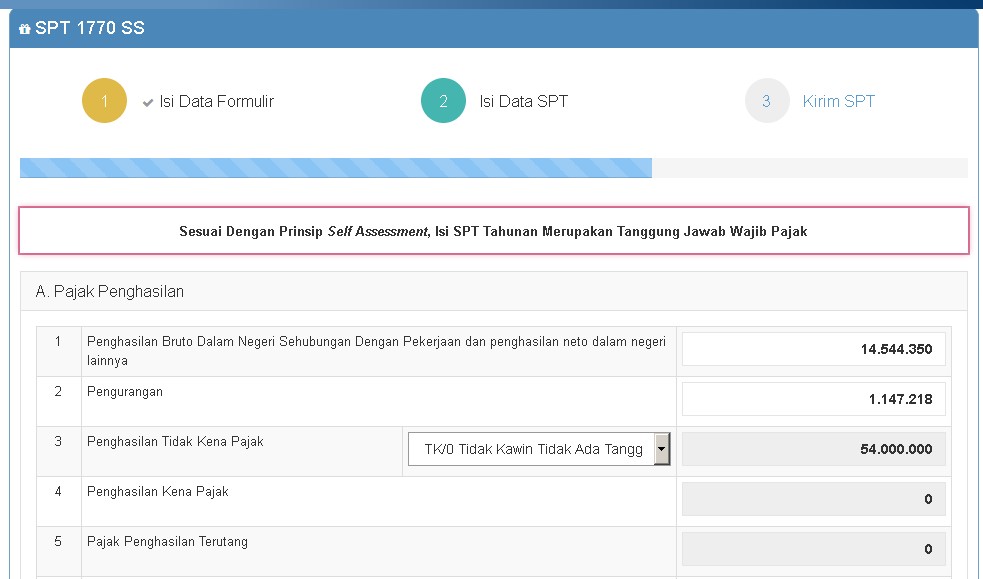The height and width of the screenshot is (579, 983).
Task: Click the Self Assessment notice banner
Action: (x=493, y=231)
